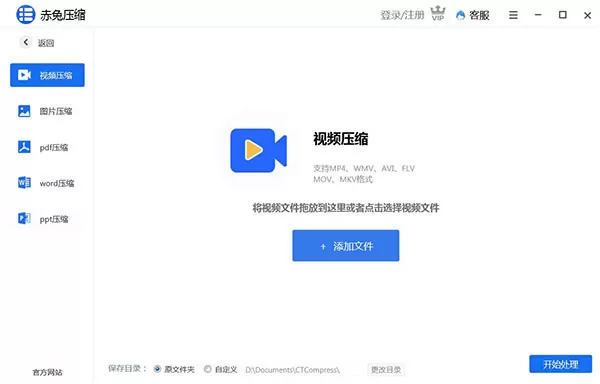The height and width of the screenshot is (384, 600).
Task: Switch to the pdf压缩 tab
Action: pyautogui.click(x=47, y=147)
